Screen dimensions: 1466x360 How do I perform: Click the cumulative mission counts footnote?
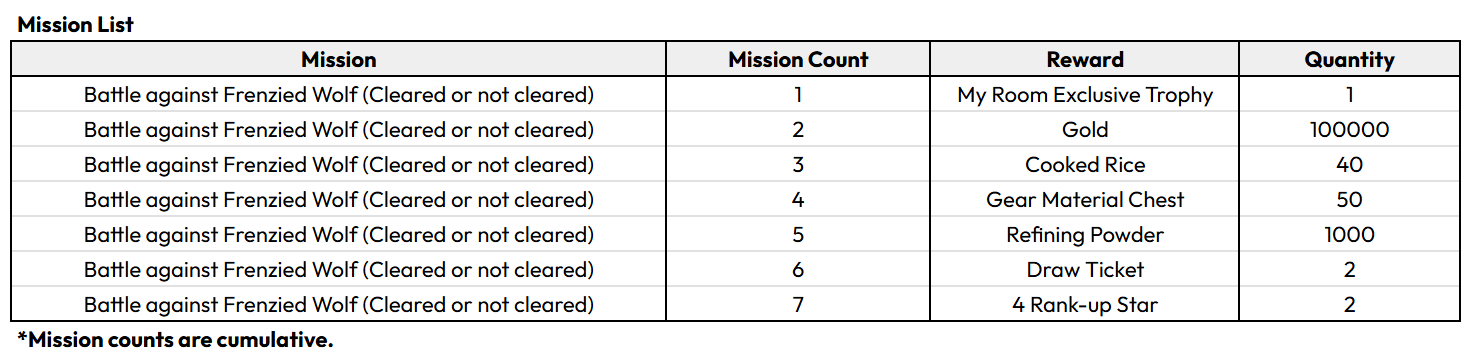pos(175,340)
